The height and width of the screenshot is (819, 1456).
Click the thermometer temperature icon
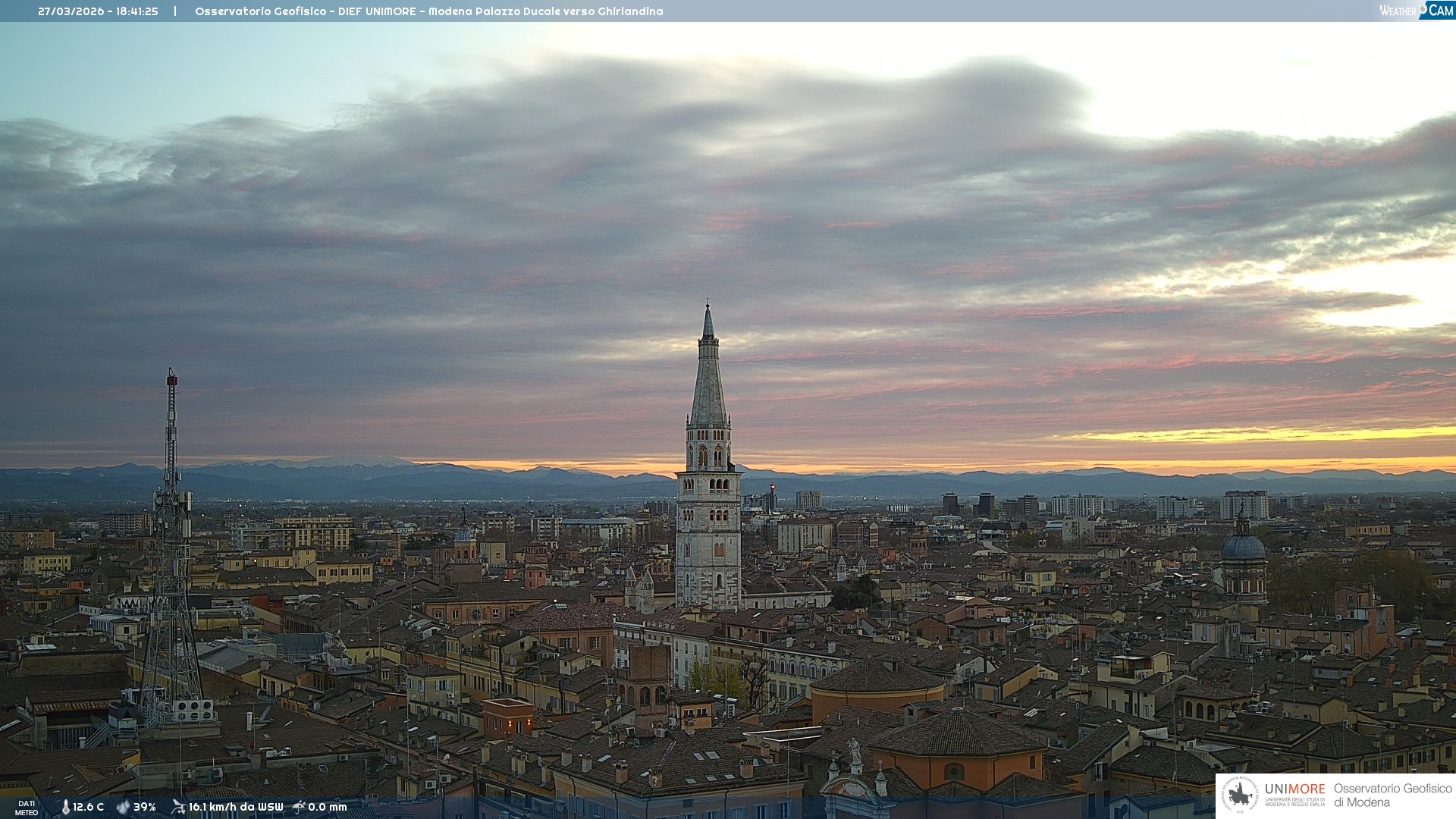point(65,807)
